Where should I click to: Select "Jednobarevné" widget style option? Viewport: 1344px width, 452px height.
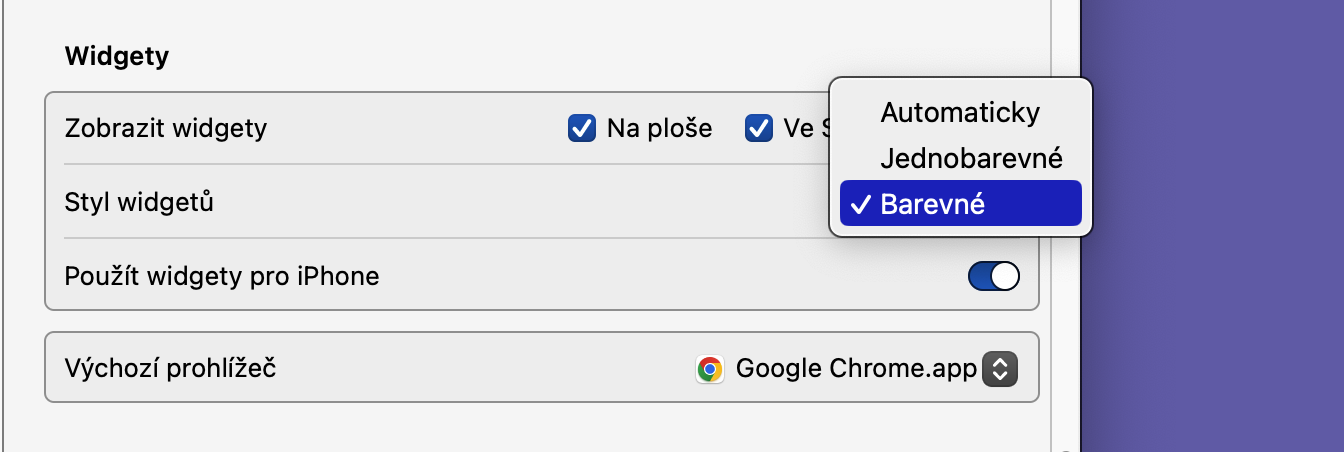coord(970,158)
